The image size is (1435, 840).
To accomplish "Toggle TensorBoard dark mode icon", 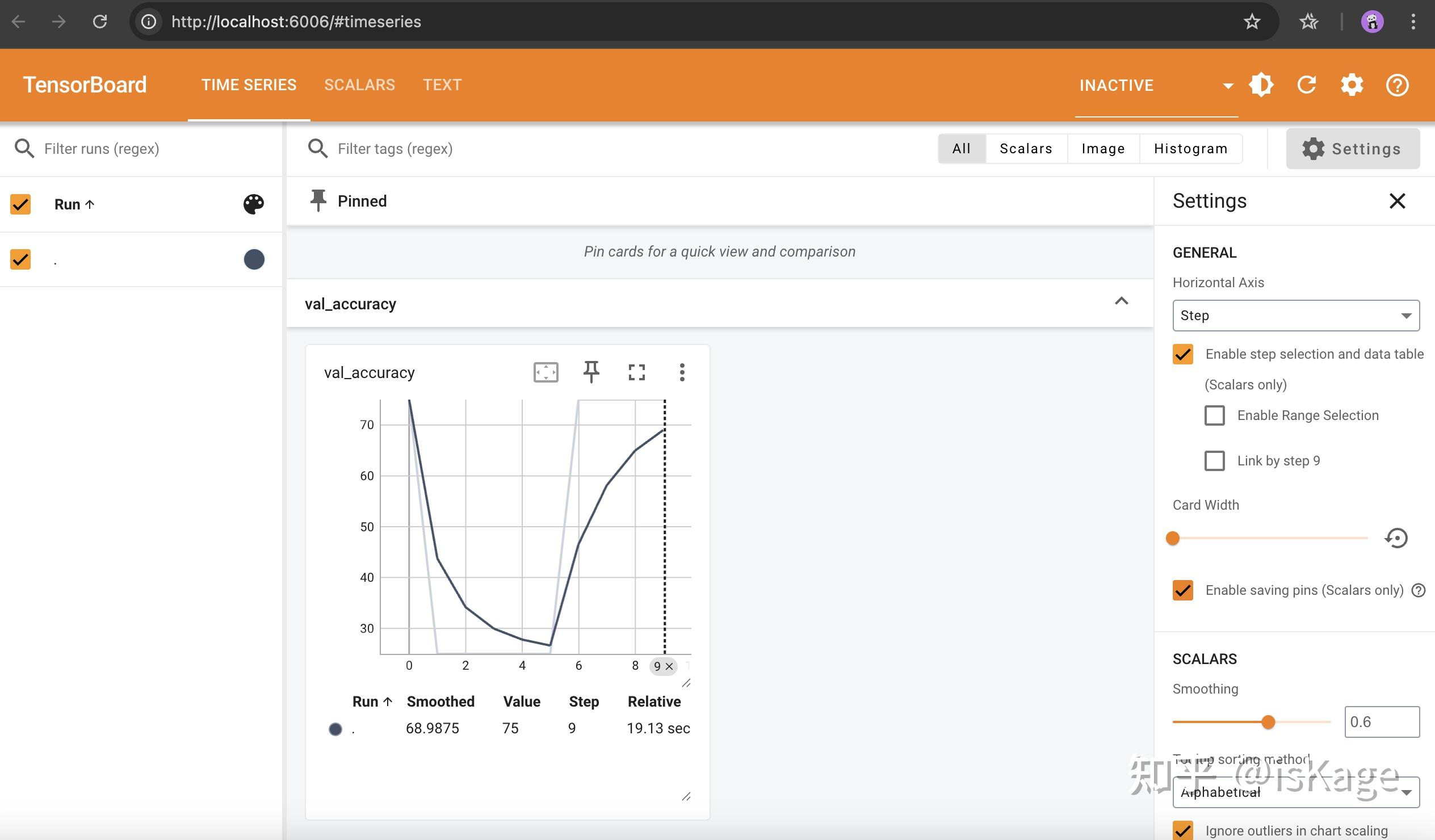I will [x=1261, y=86].
